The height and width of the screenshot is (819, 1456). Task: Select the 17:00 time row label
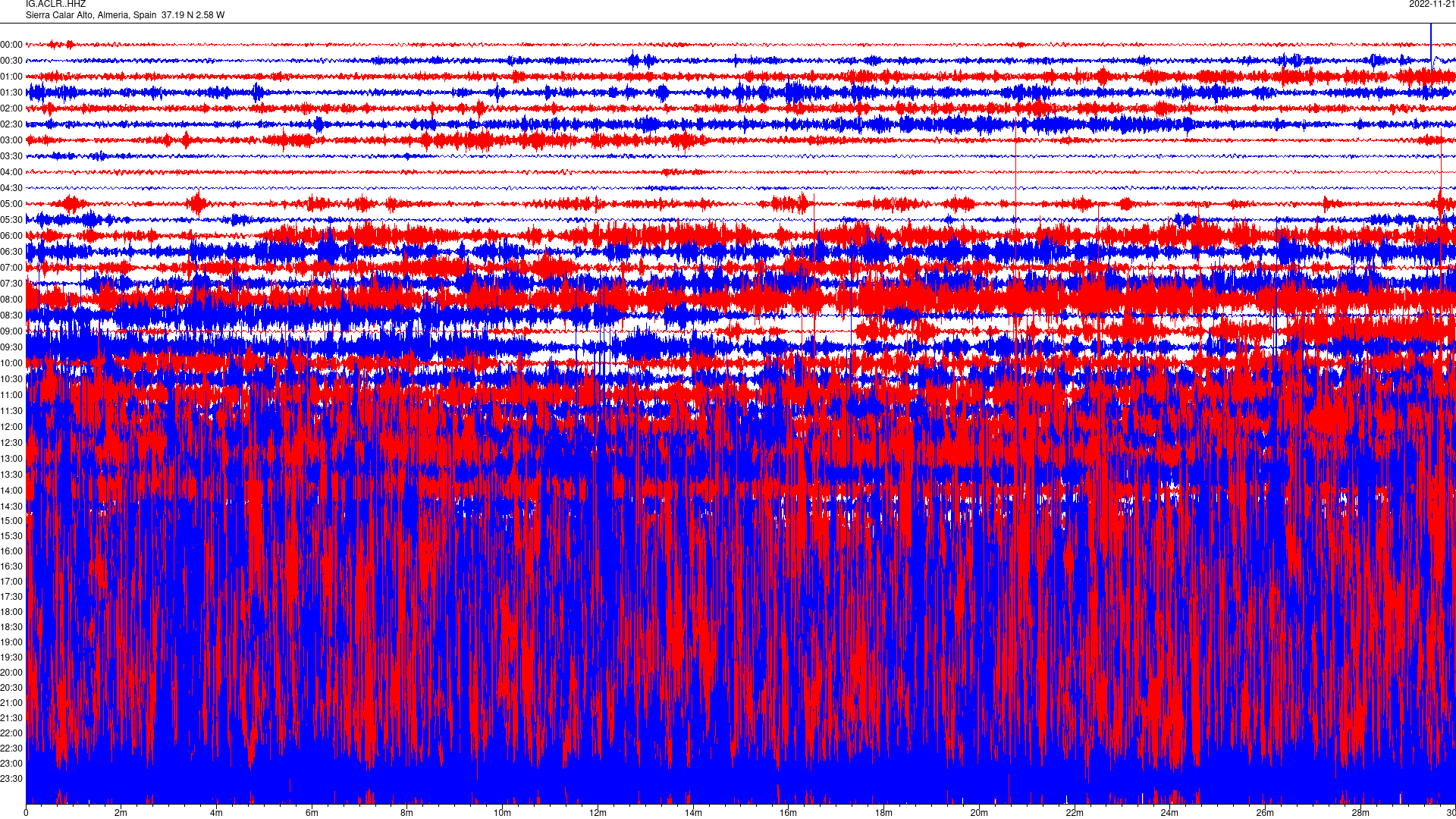click(11, 582)
